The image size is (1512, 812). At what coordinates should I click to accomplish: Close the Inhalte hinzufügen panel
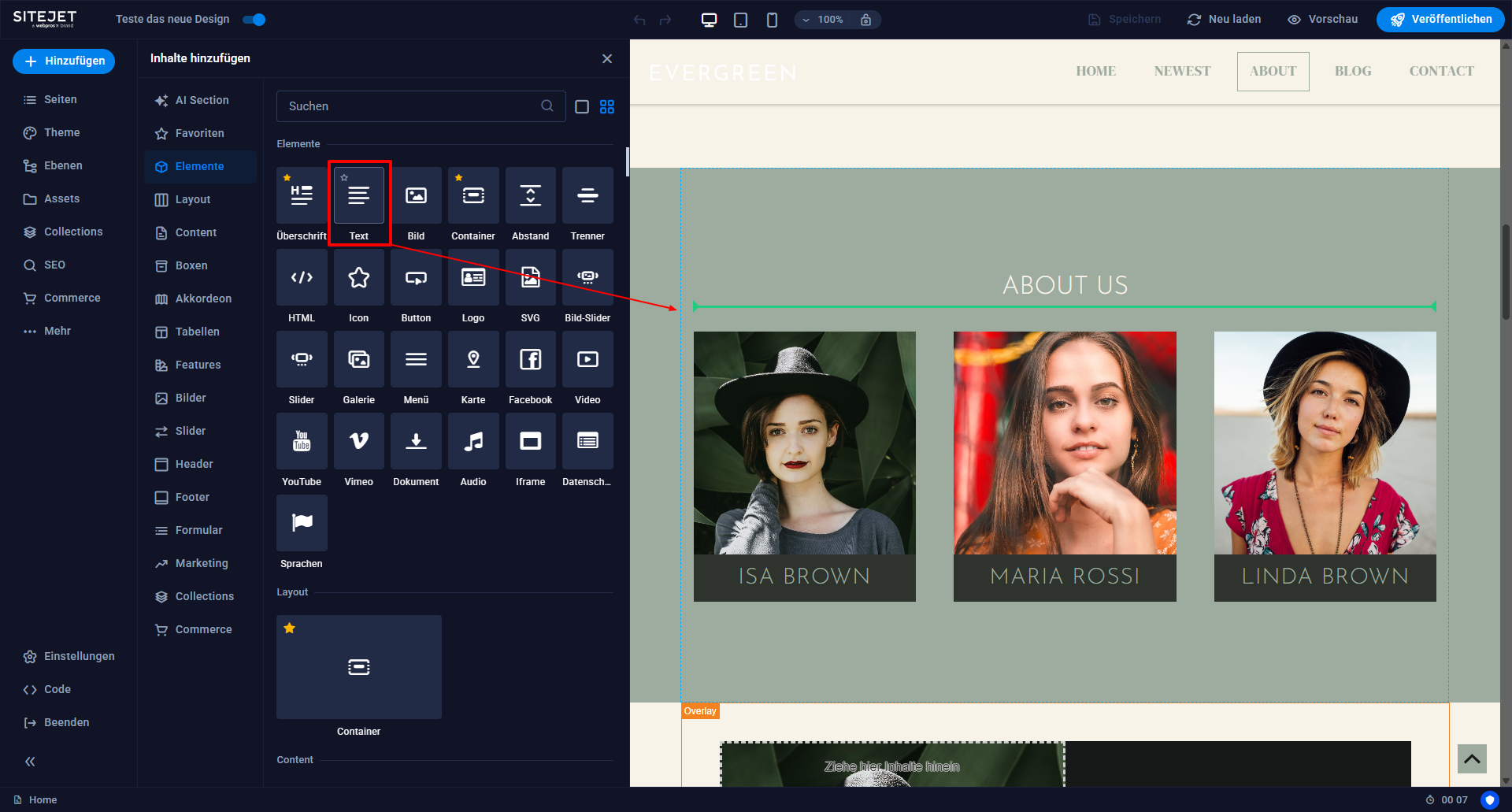click(x=607, y=58)
